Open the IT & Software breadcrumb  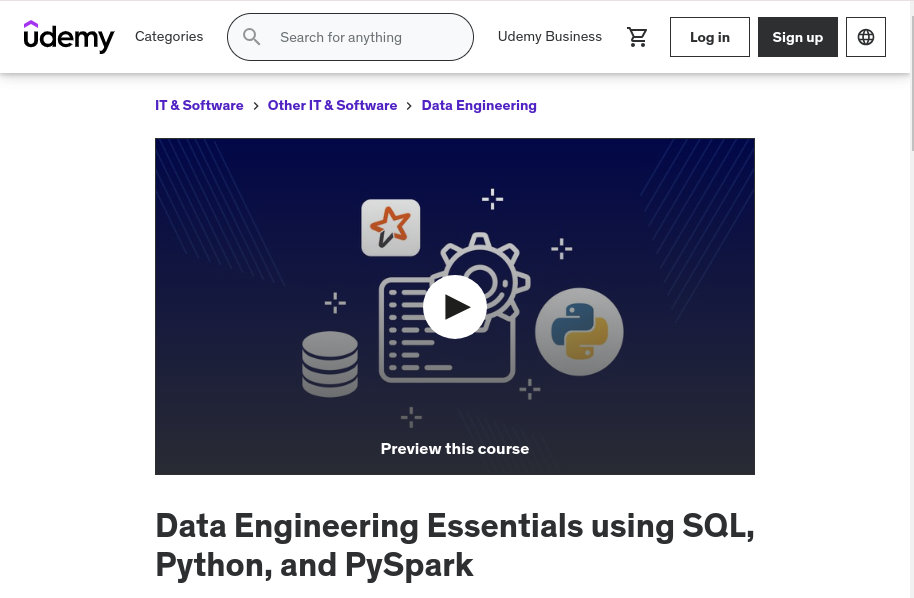click(x=199, y=105)
